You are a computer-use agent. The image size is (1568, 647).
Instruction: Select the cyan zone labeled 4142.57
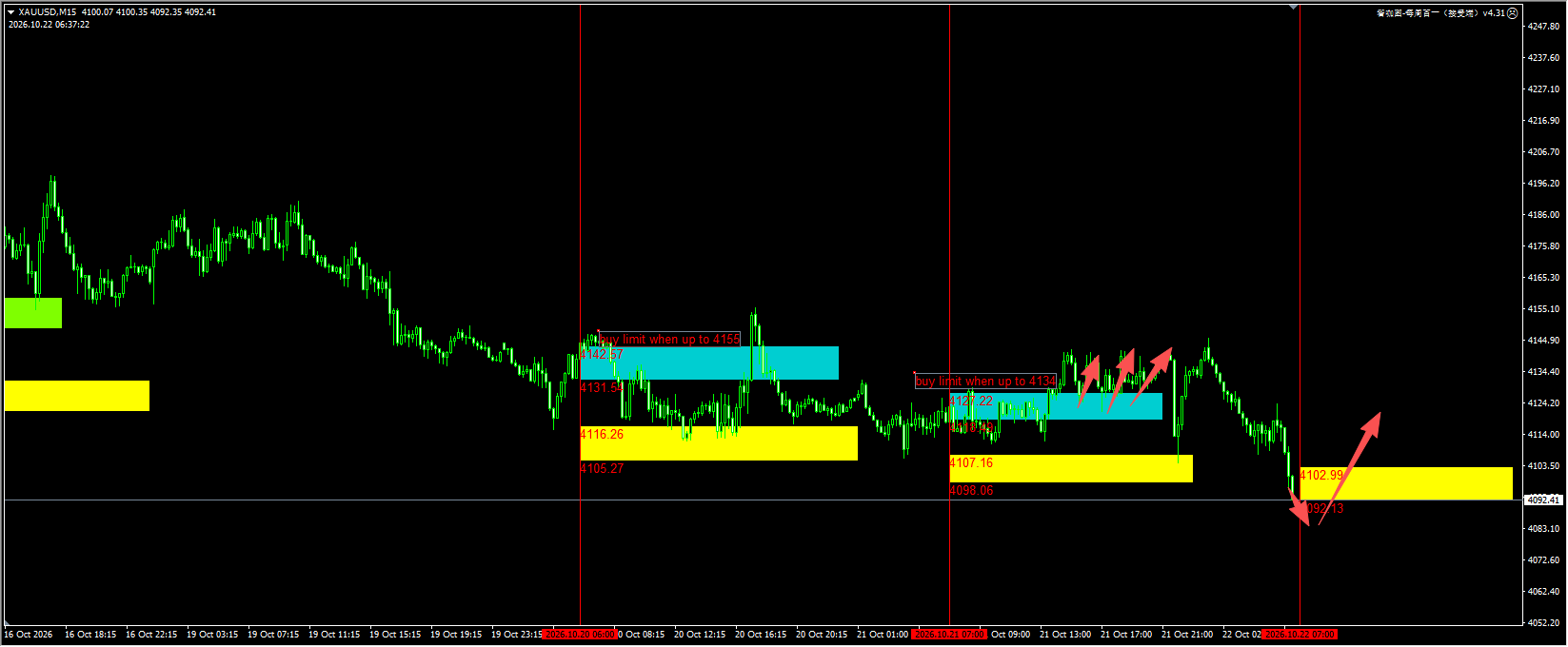pos(709,363)
